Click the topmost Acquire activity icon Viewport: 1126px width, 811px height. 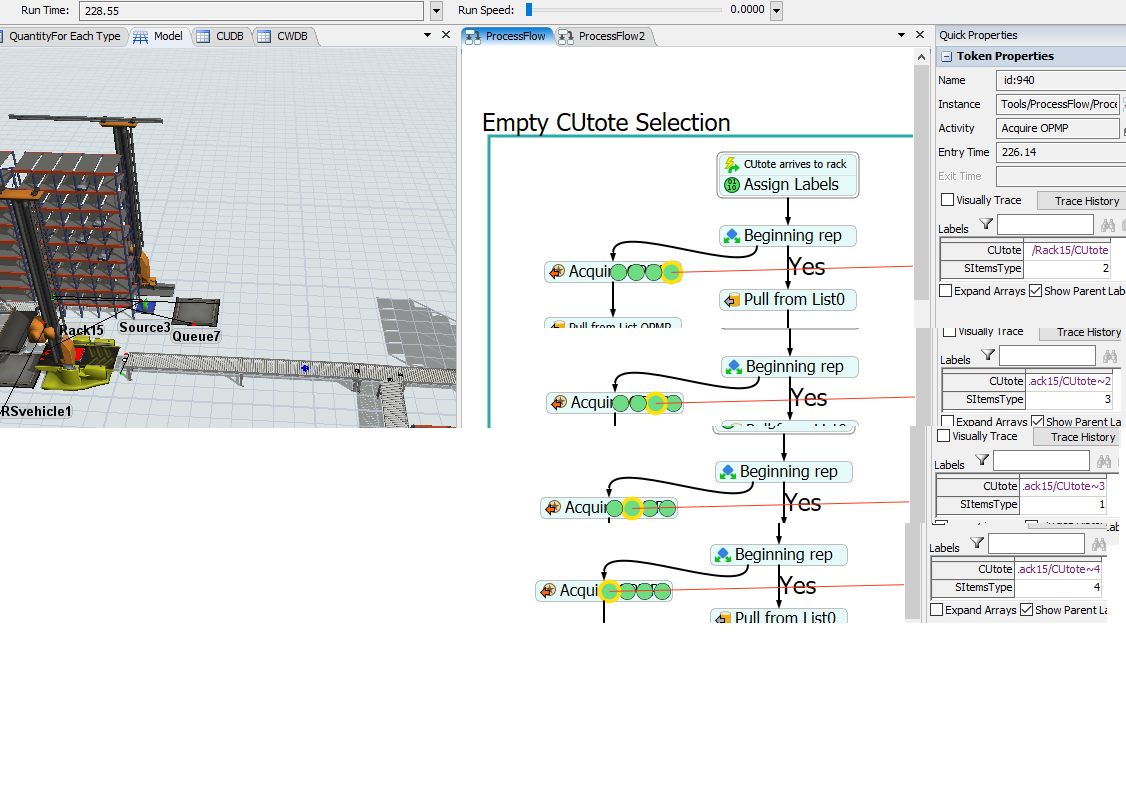pyautogui.click(x=556, y=272)
